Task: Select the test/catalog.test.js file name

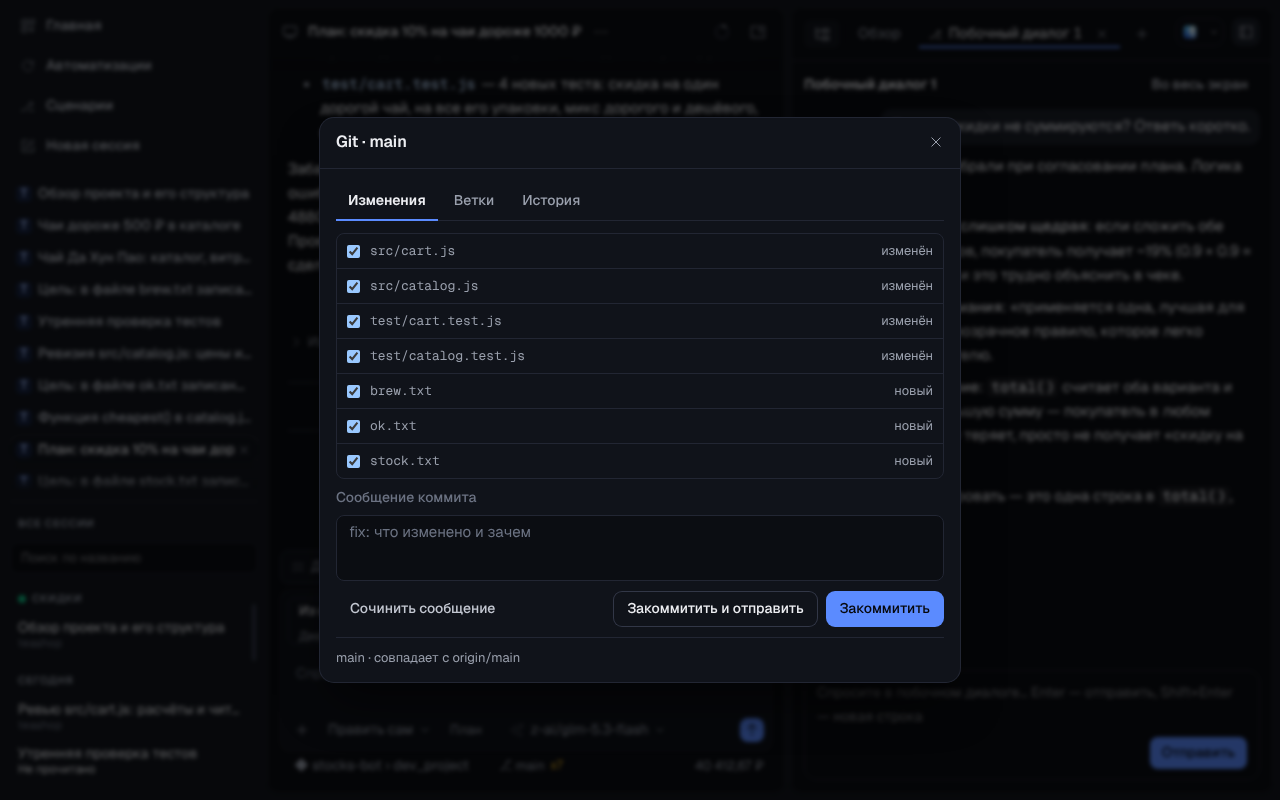Action: [x=447, y=356]
